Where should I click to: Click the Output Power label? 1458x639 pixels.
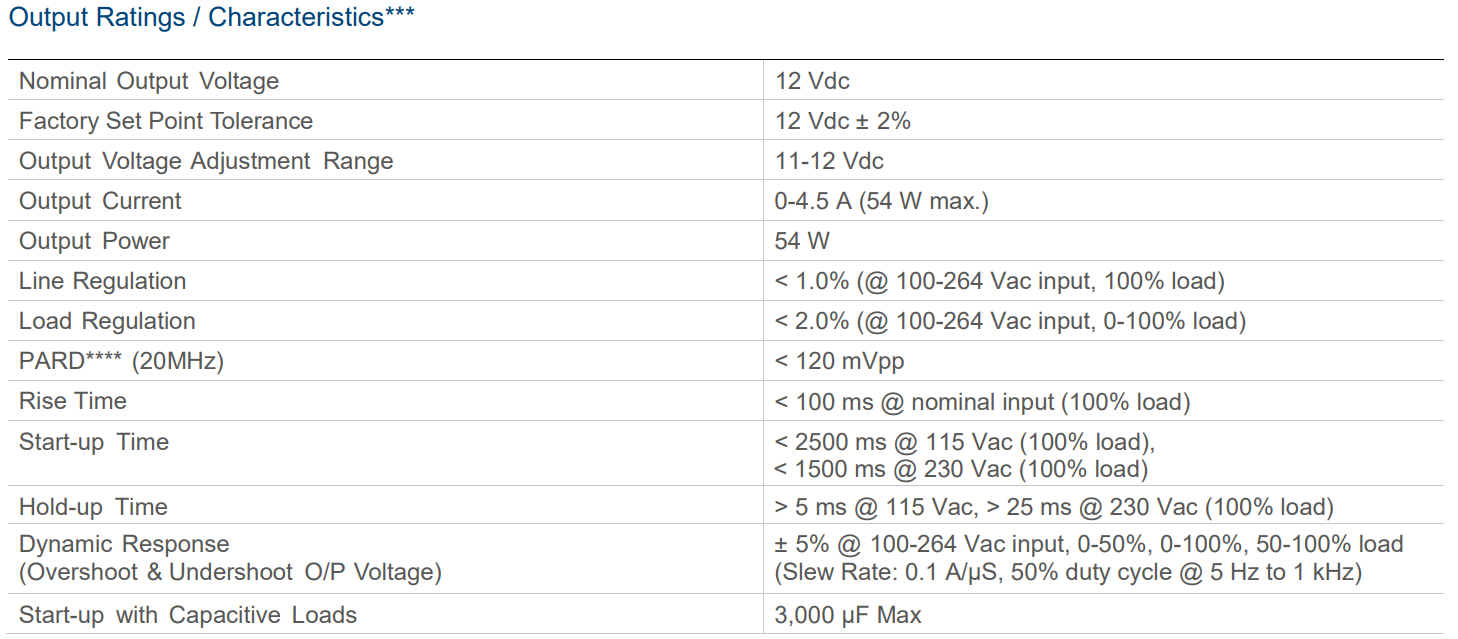coord(94,241)
